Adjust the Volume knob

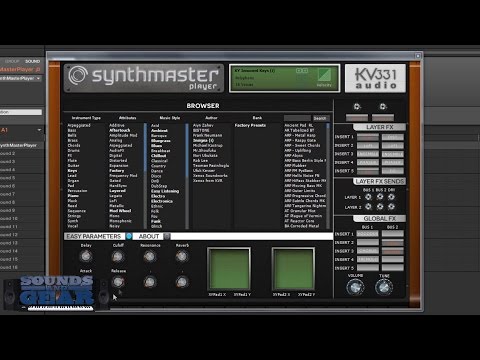(x=355, y=287)
